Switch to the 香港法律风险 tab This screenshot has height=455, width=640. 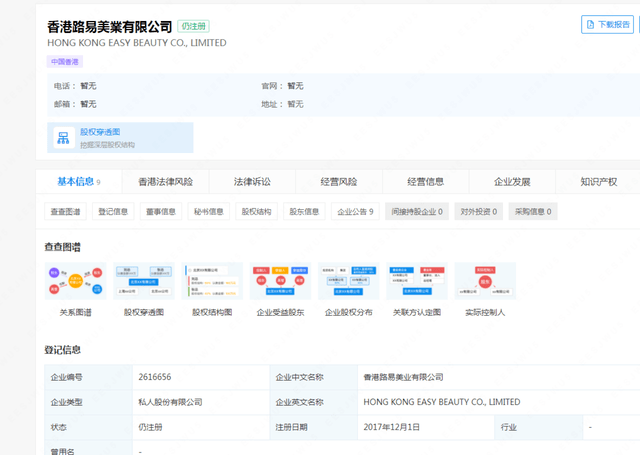[x=165, y=182]
